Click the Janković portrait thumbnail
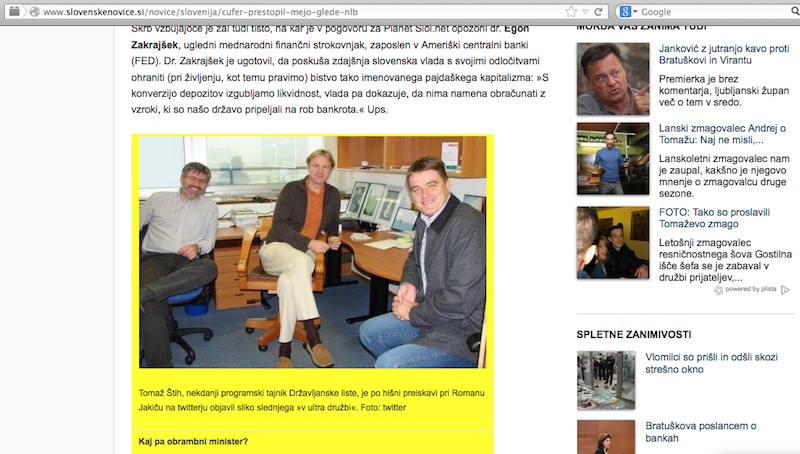800x454 pixels. (613, 79)
